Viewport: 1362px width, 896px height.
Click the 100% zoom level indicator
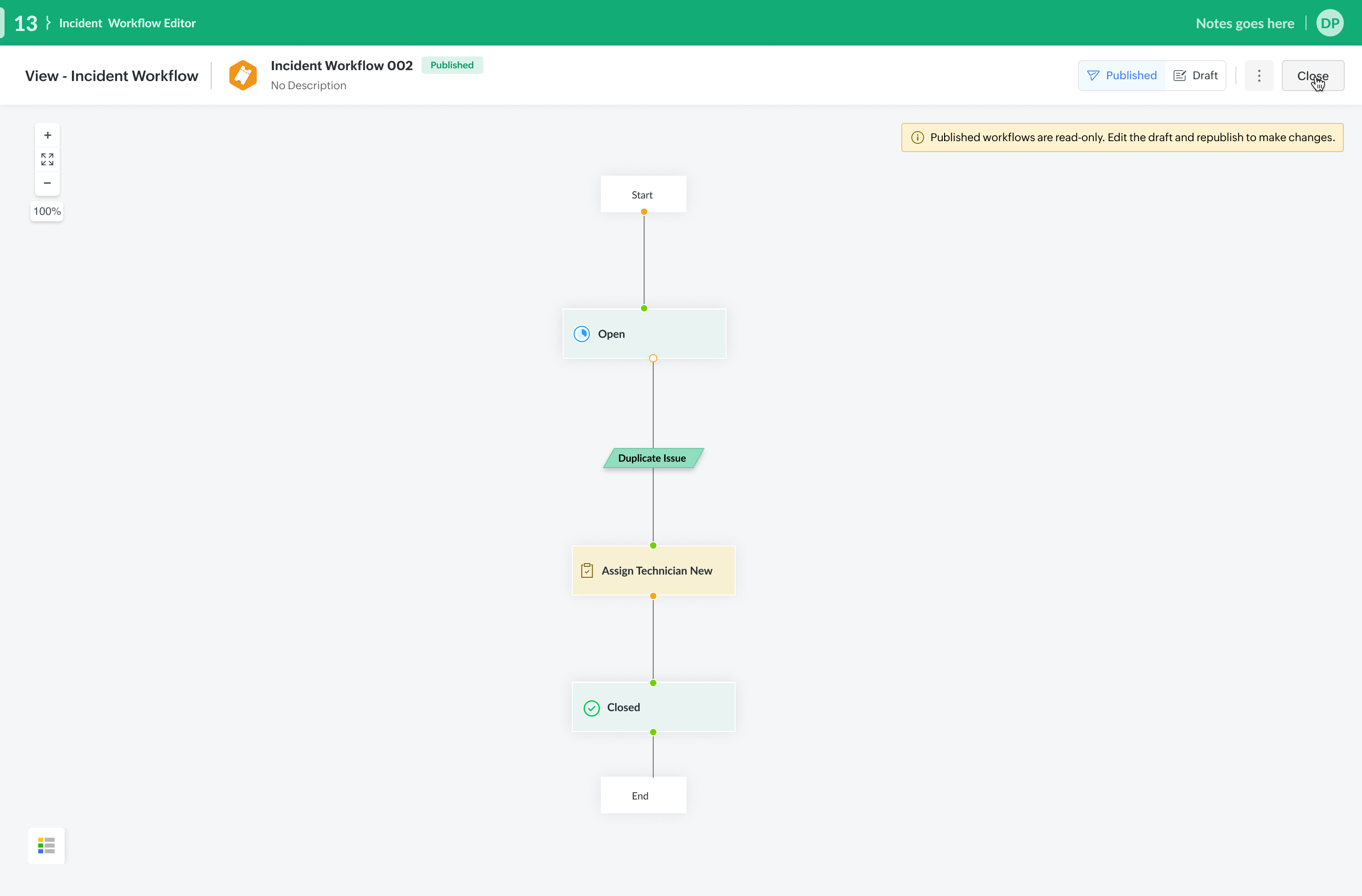coord(47,211)
